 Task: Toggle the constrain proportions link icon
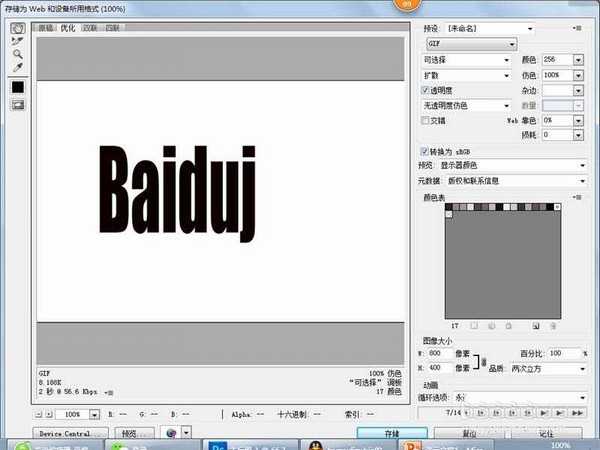(x=484, y=362)
